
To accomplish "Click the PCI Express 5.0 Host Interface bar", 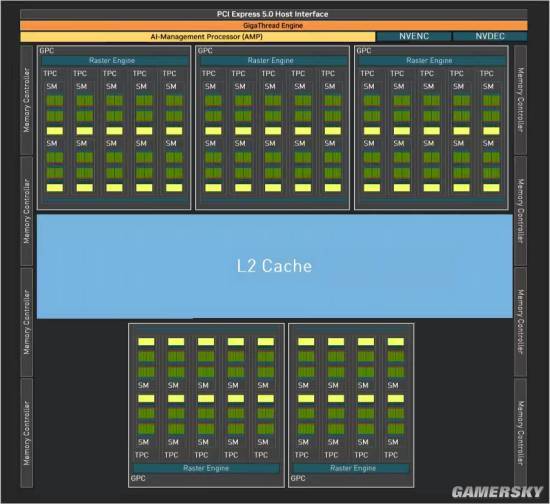I will [274, 14].
